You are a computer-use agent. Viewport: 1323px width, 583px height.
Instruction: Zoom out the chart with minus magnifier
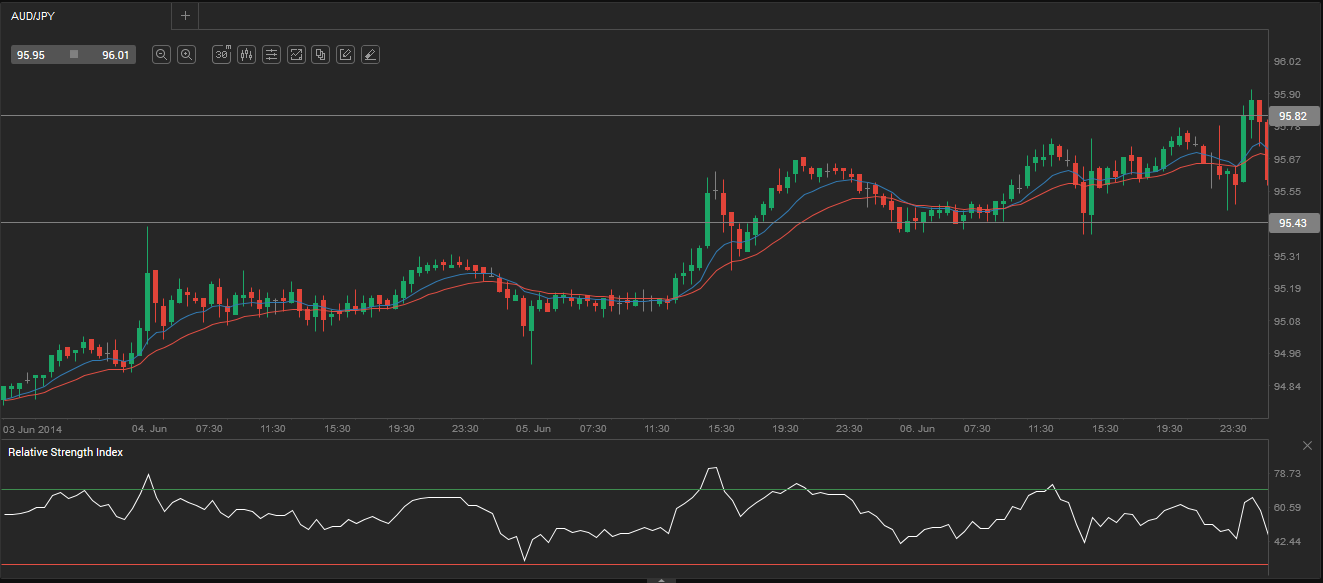click(x=161, y=55)
